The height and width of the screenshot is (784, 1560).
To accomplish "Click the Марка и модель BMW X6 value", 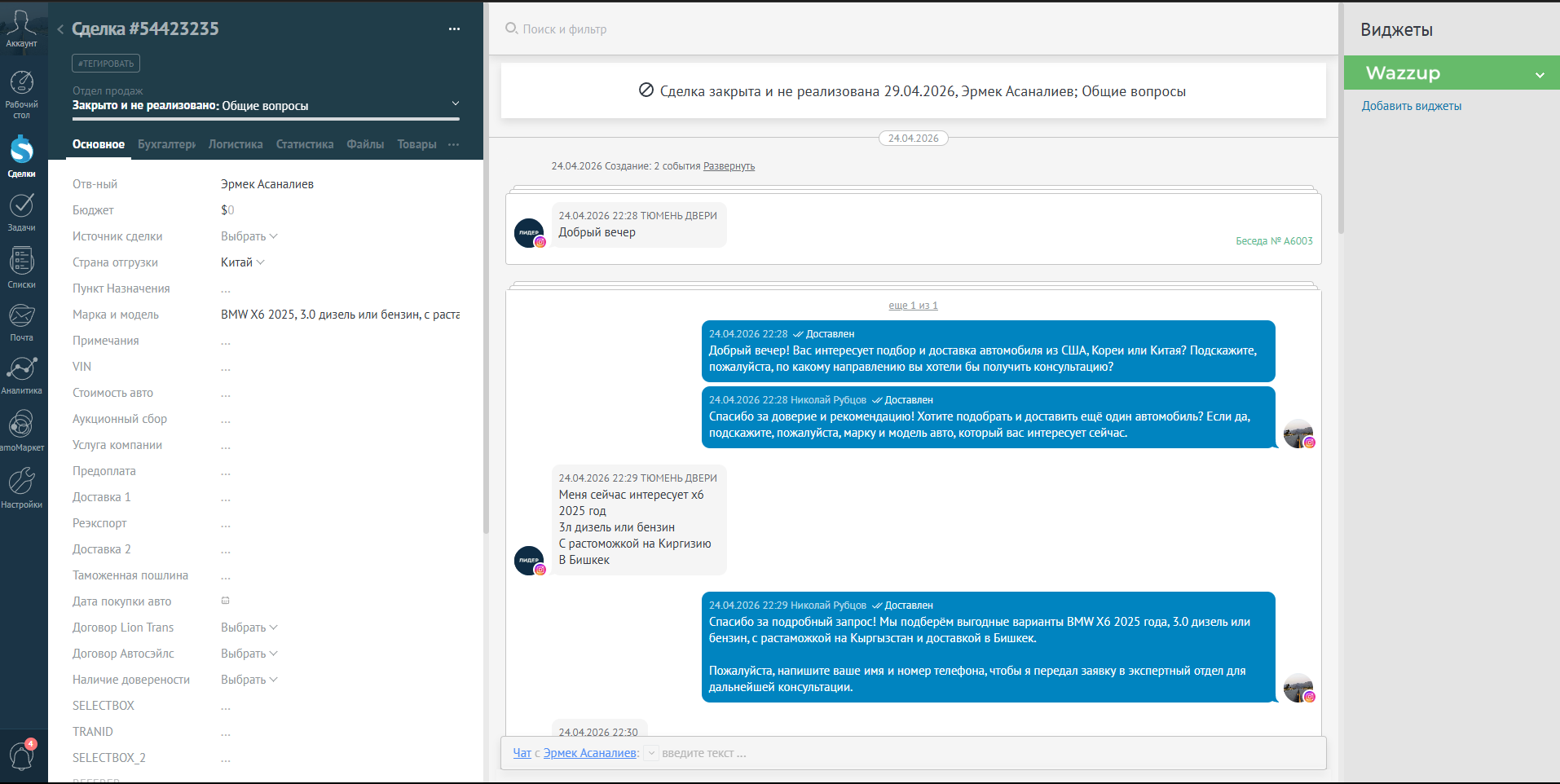I will click(340, 315).
